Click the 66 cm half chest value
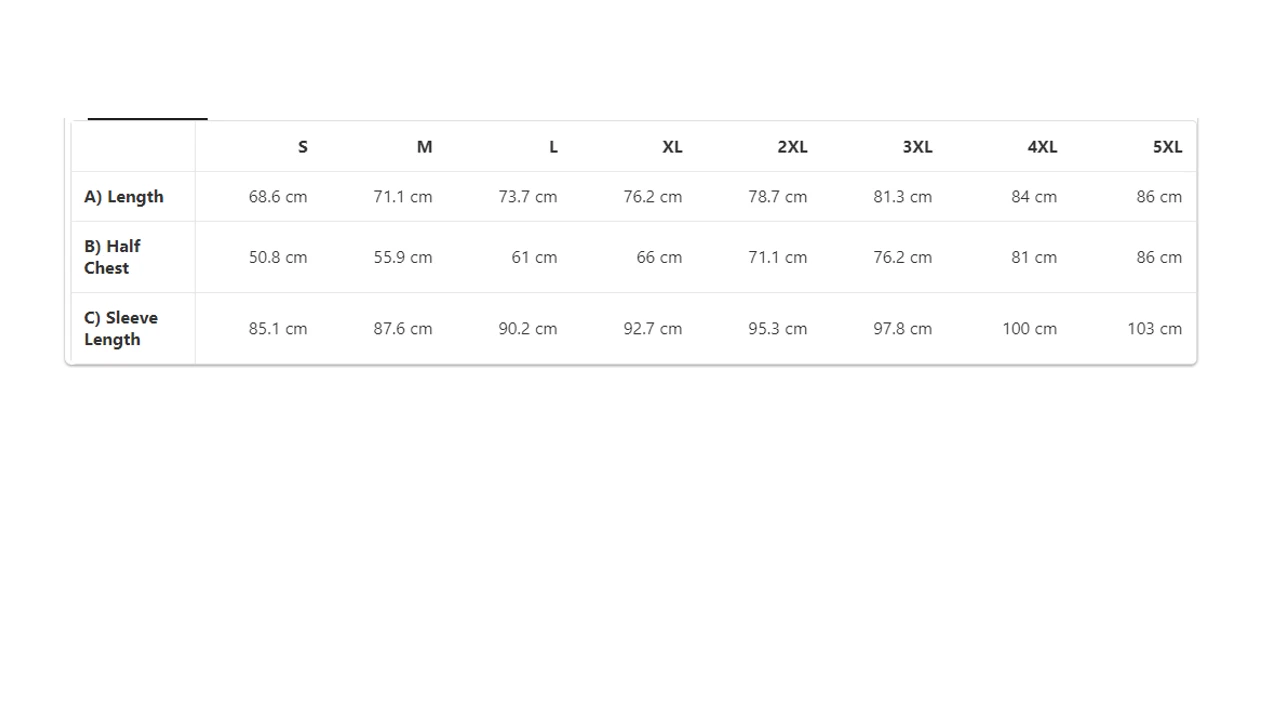 pos(659,257)
